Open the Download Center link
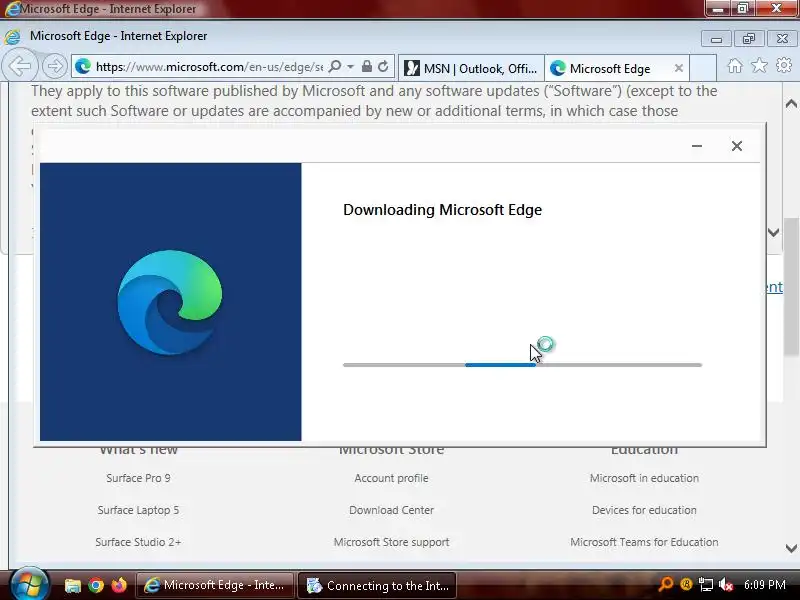 [x=391, y=510]
